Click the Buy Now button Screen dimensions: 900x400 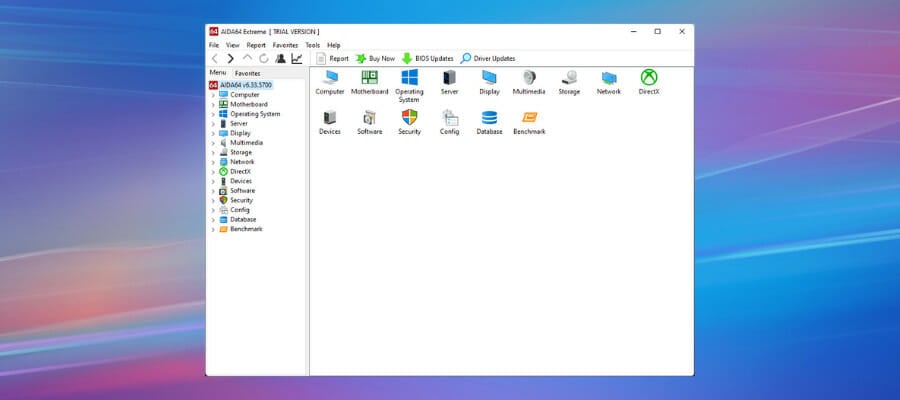click(375, 59)
